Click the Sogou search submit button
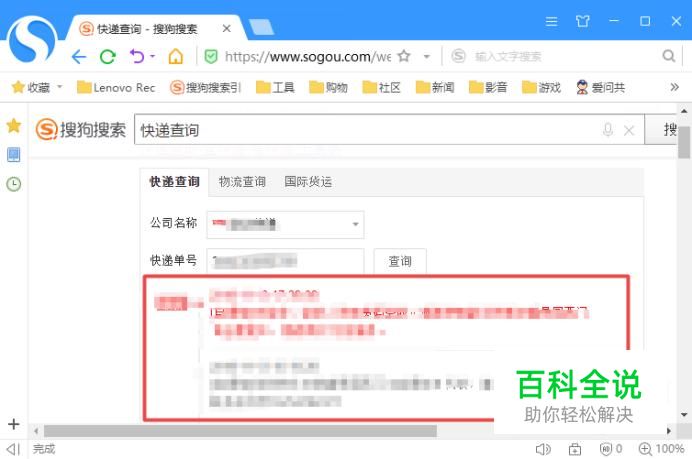The image size is (692, 459). click(x=661, y=129)
